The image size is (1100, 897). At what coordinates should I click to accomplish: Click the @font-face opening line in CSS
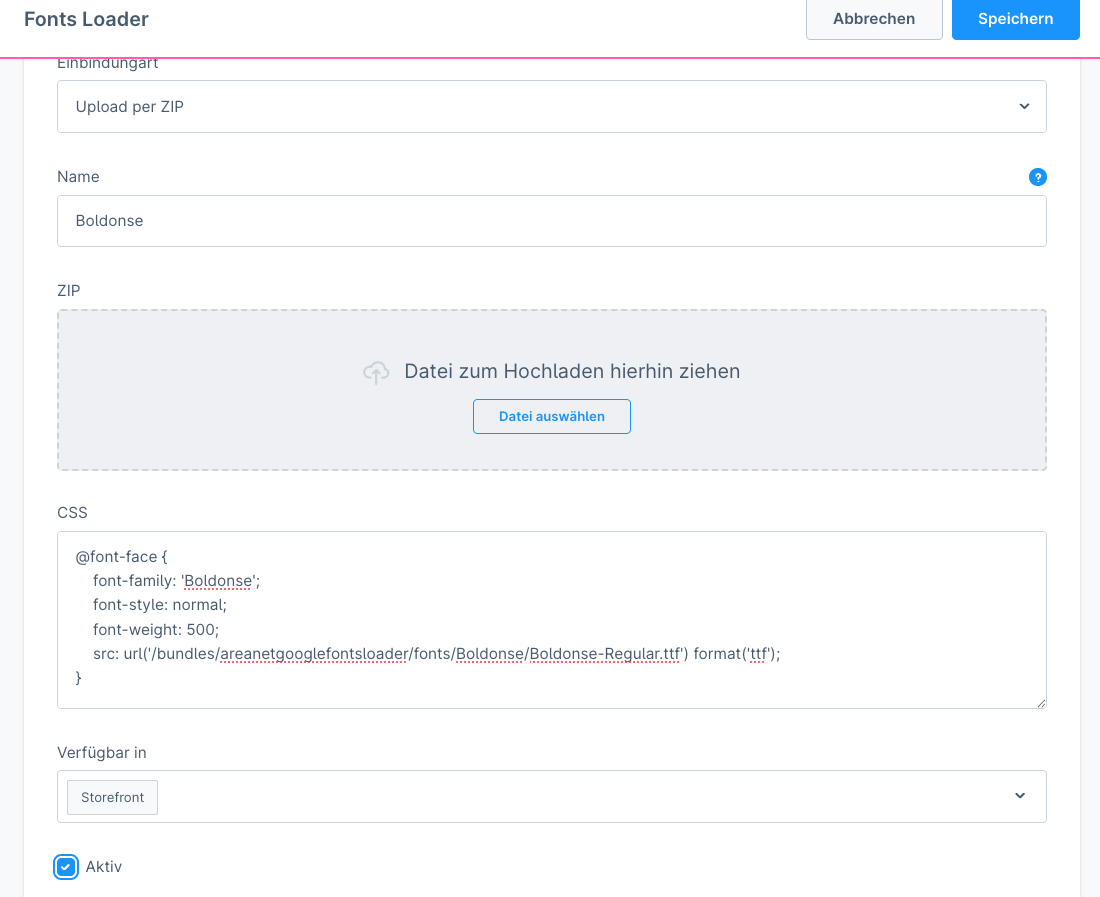point(121,557)
